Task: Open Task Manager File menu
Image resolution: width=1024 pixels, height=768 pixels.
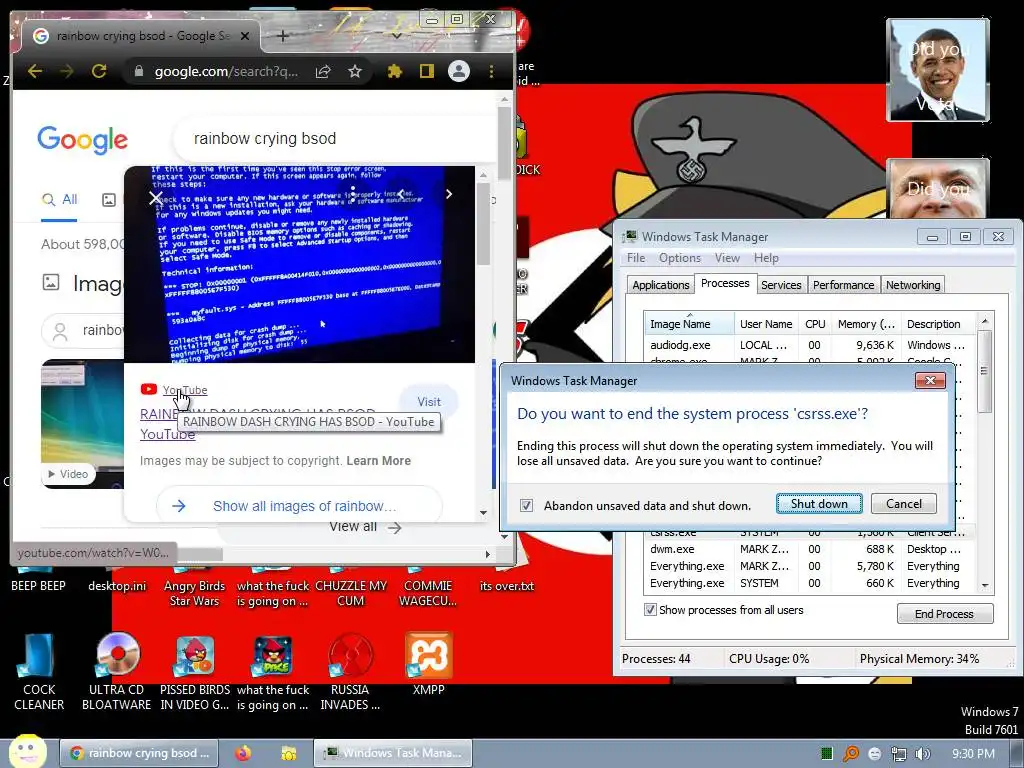Action: tap(636, 258)
